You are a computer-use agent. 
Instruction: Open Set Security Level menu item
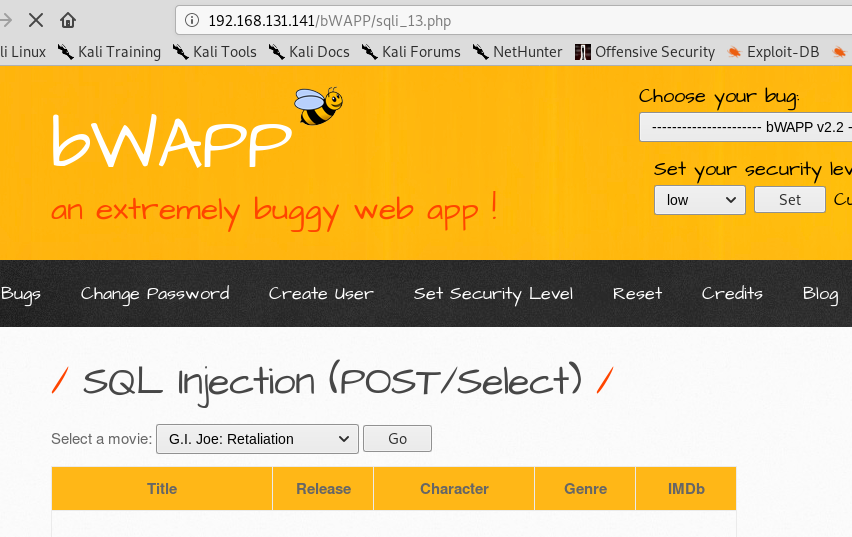coord(493,294)
